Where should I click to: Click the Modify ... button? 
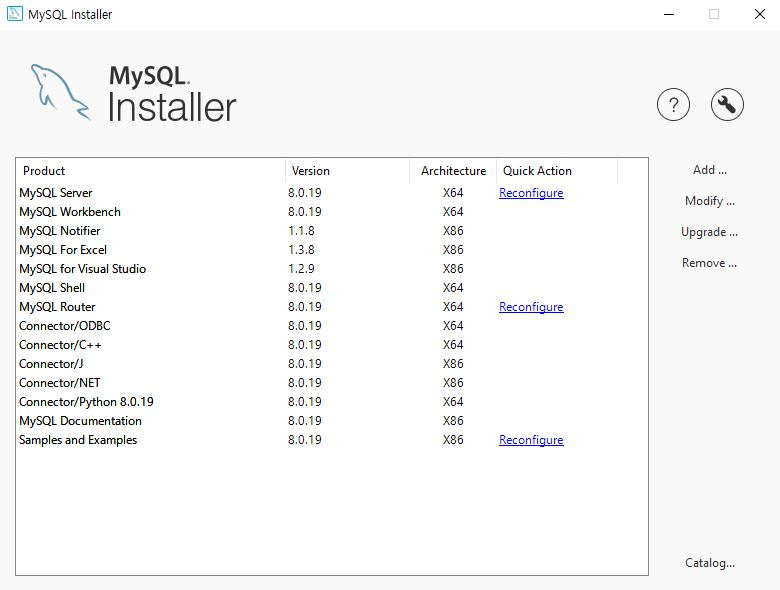click(x=709, y=201)
